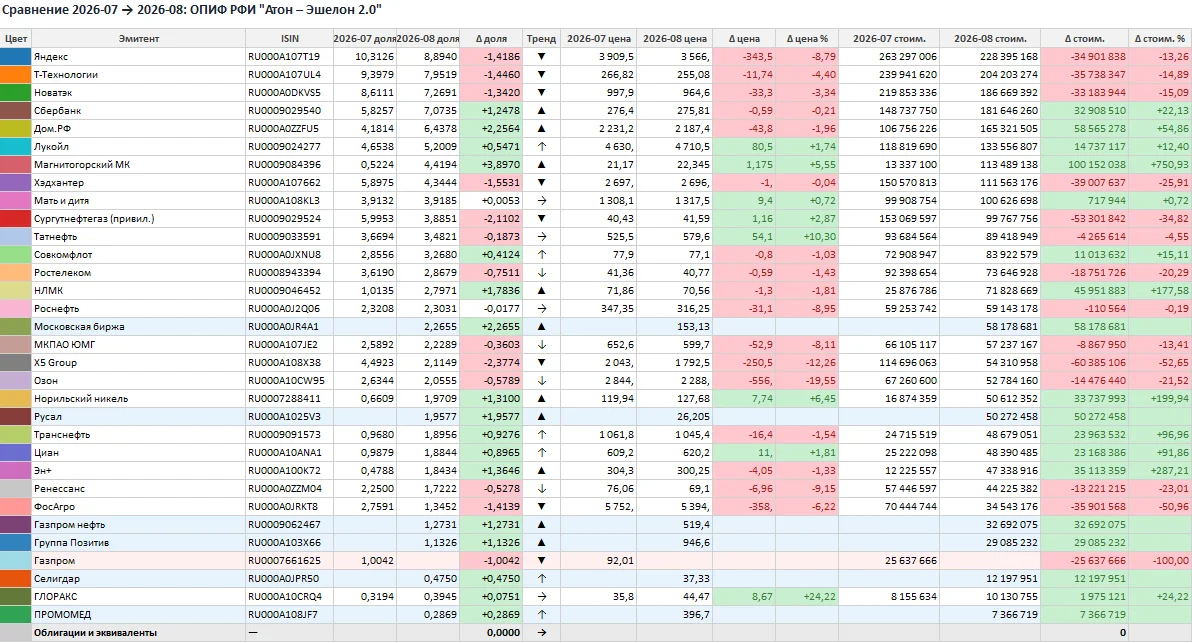Click the "Эмитент" column header

[x=138, y=38]
